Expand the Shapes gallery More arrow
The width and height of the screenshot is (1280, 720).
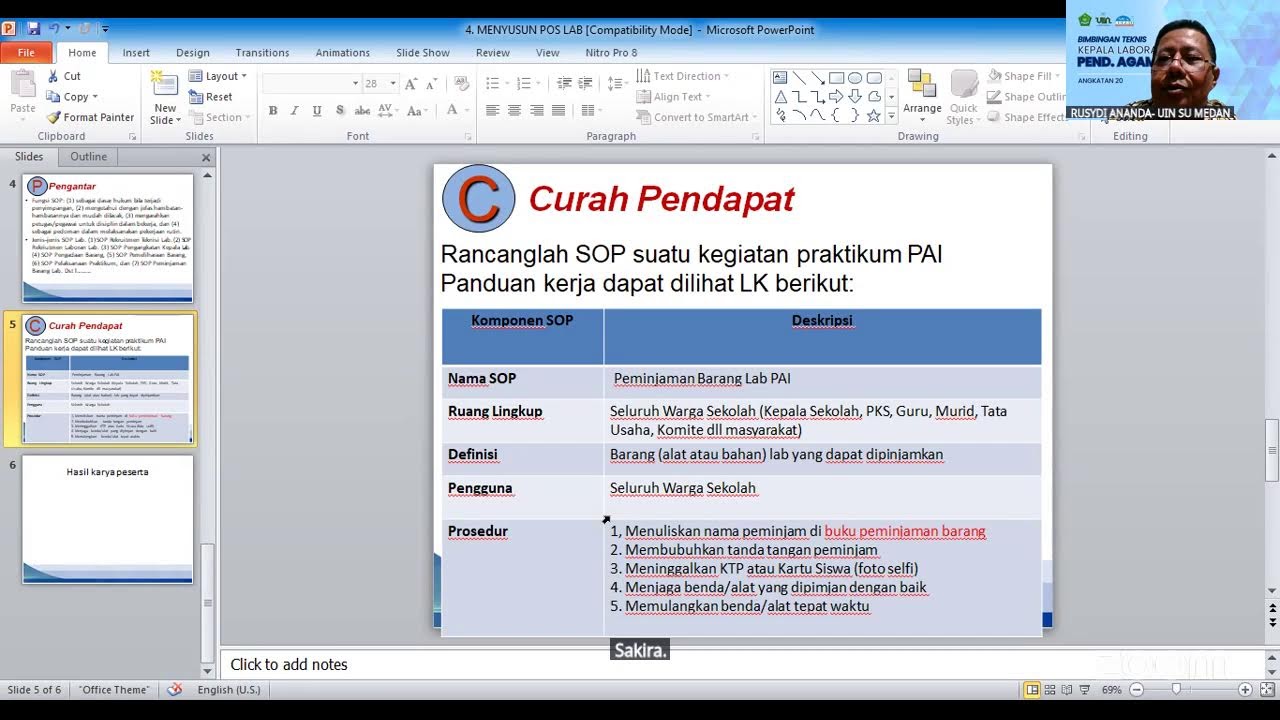[890, 118]
